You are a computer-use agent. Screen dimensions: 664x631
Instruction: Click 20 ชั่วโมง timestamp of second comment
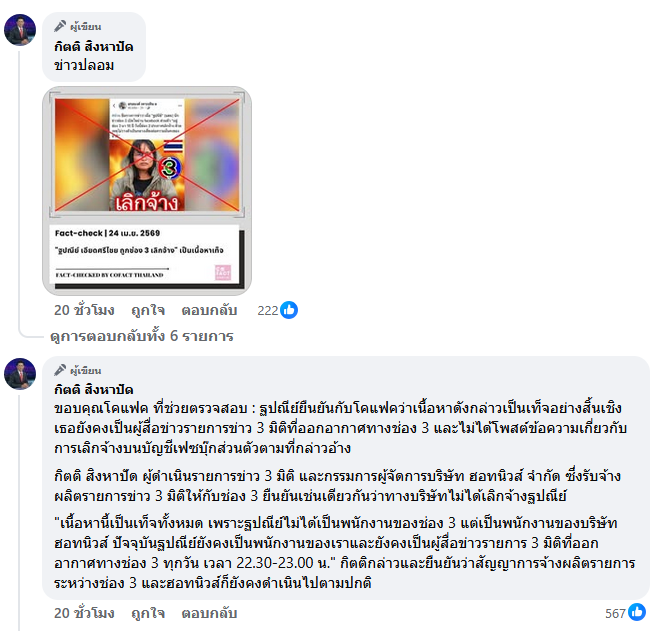[84, 613]
